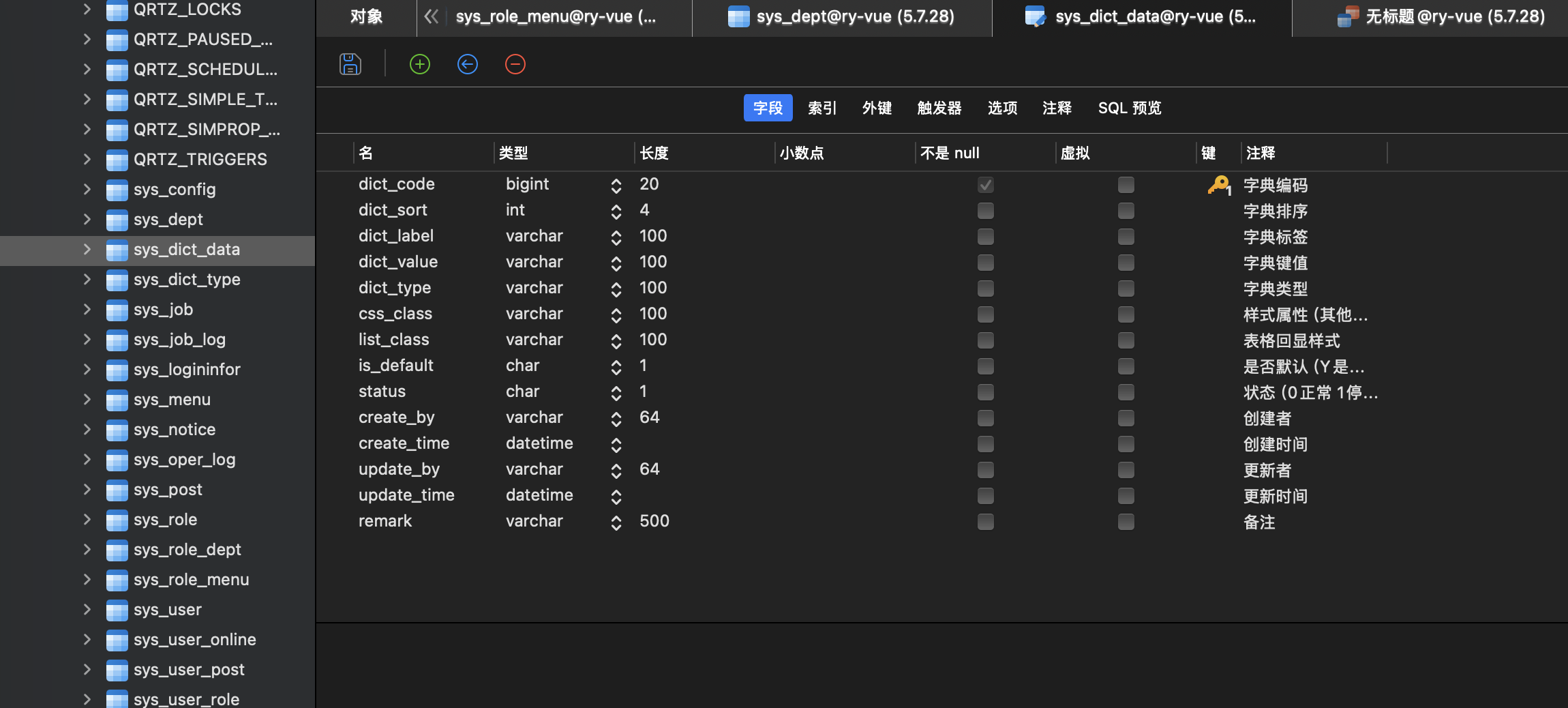Click sys_config table icon in sidebar
The image size is (1568, 708).
click(117, 190)
